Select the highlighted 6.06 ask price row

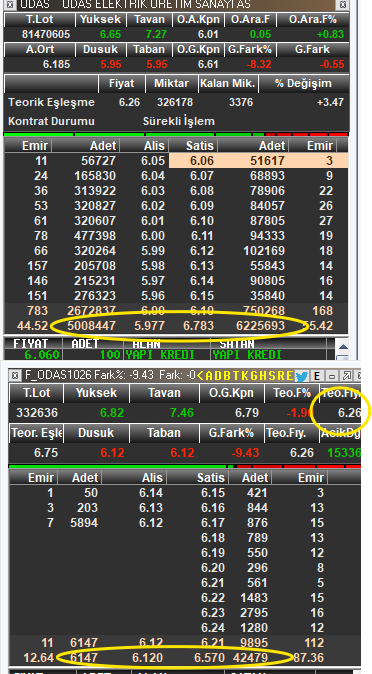tap(258, 161)
